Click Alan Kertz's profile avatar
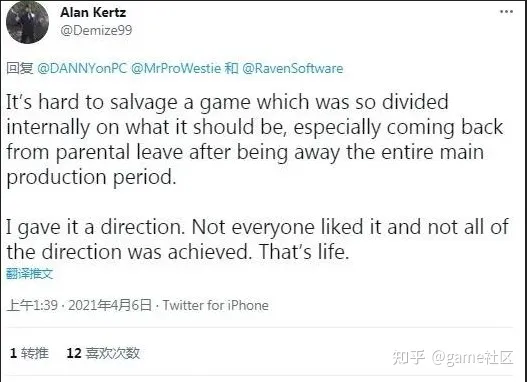Screen dimensions: 527x382 [x=27, y=23]
